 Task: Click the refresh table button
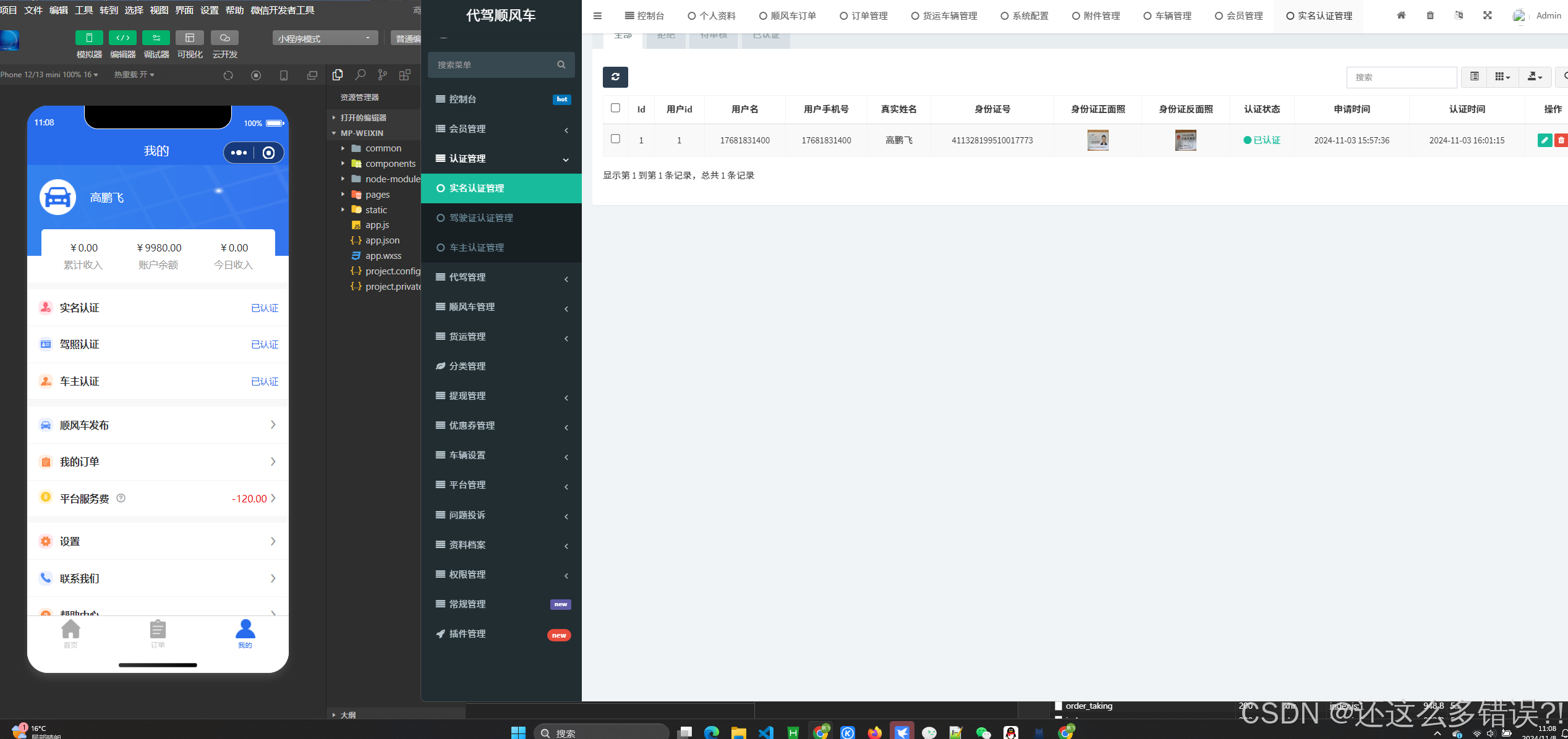click(615, 77)
